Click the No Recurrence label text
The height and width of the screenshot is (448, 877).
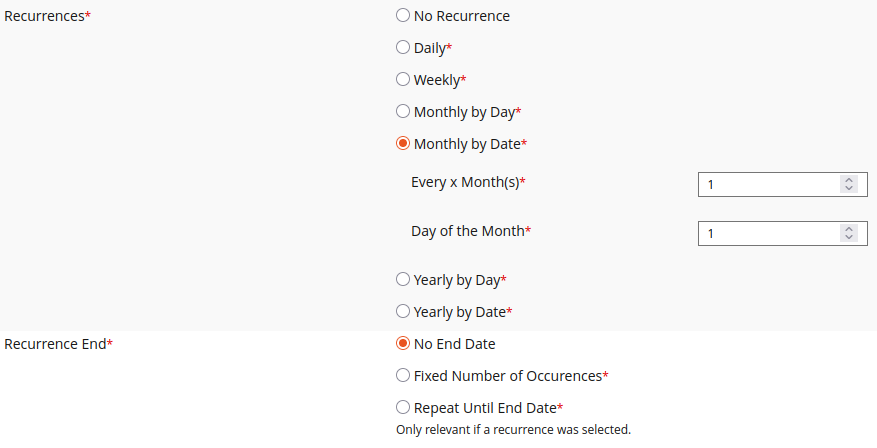461,16
